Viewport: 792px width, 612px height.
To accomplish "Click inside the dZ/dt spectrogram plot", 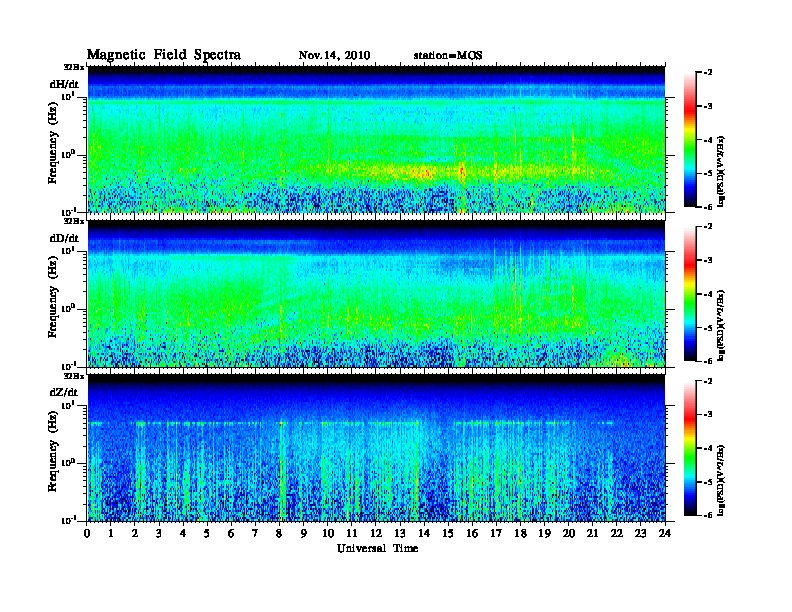I will (x=376, y=448).
